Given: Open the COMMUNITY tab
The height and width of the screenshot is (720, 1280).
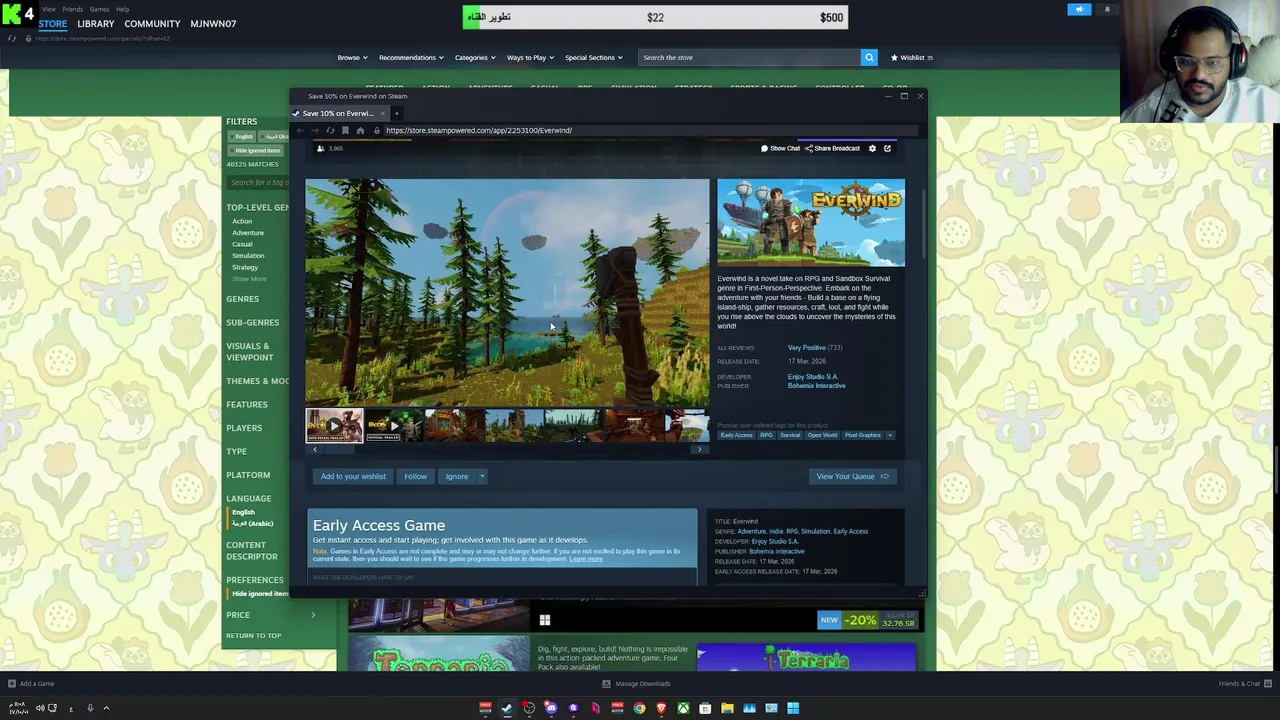Looking at the screenshot, I should pyautogui.click(x=152, y=23).
